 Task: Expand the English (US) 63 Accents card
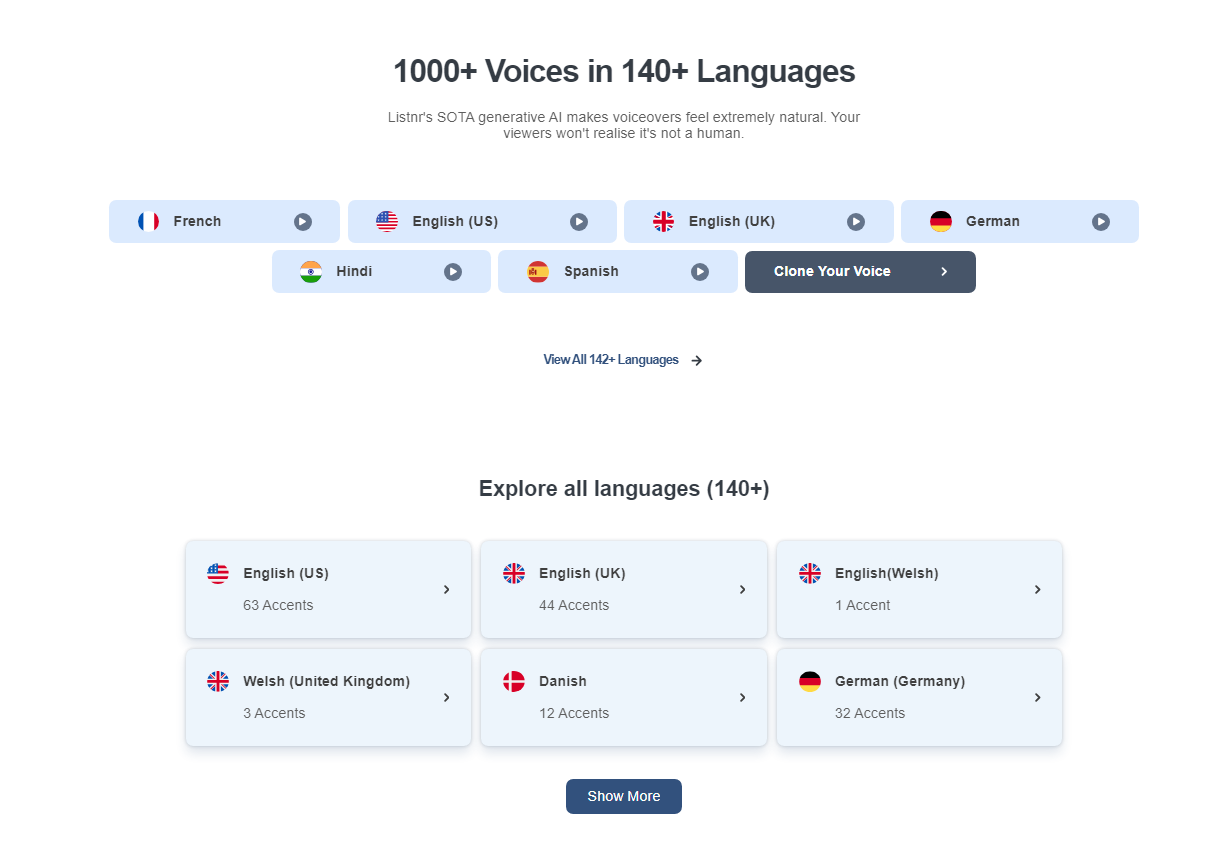coord(328,589)
